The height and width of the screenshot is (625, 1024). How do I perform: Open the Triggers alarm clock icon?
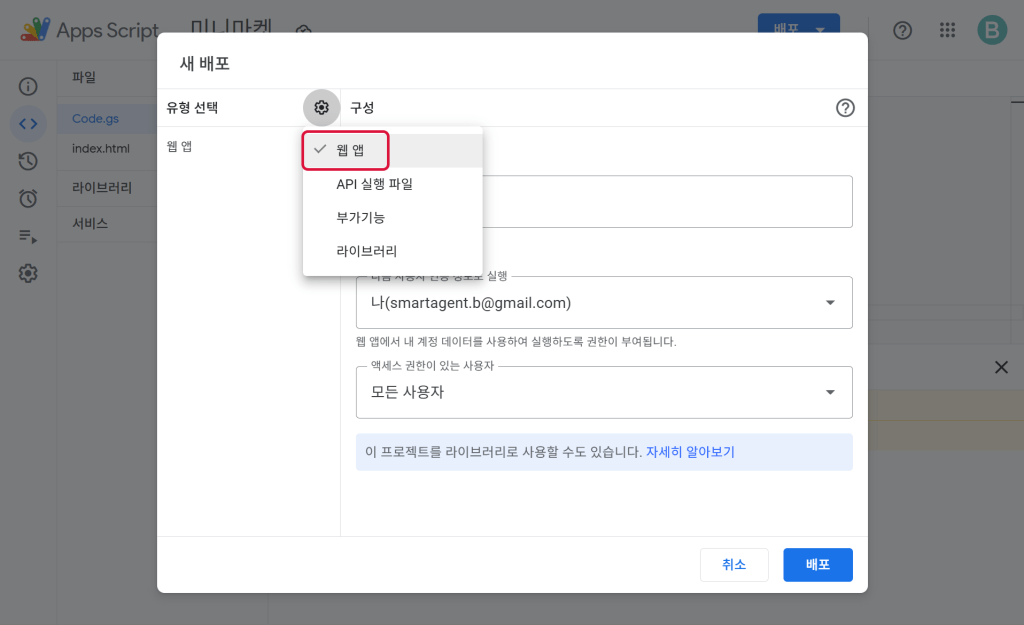tap(28, 198)
